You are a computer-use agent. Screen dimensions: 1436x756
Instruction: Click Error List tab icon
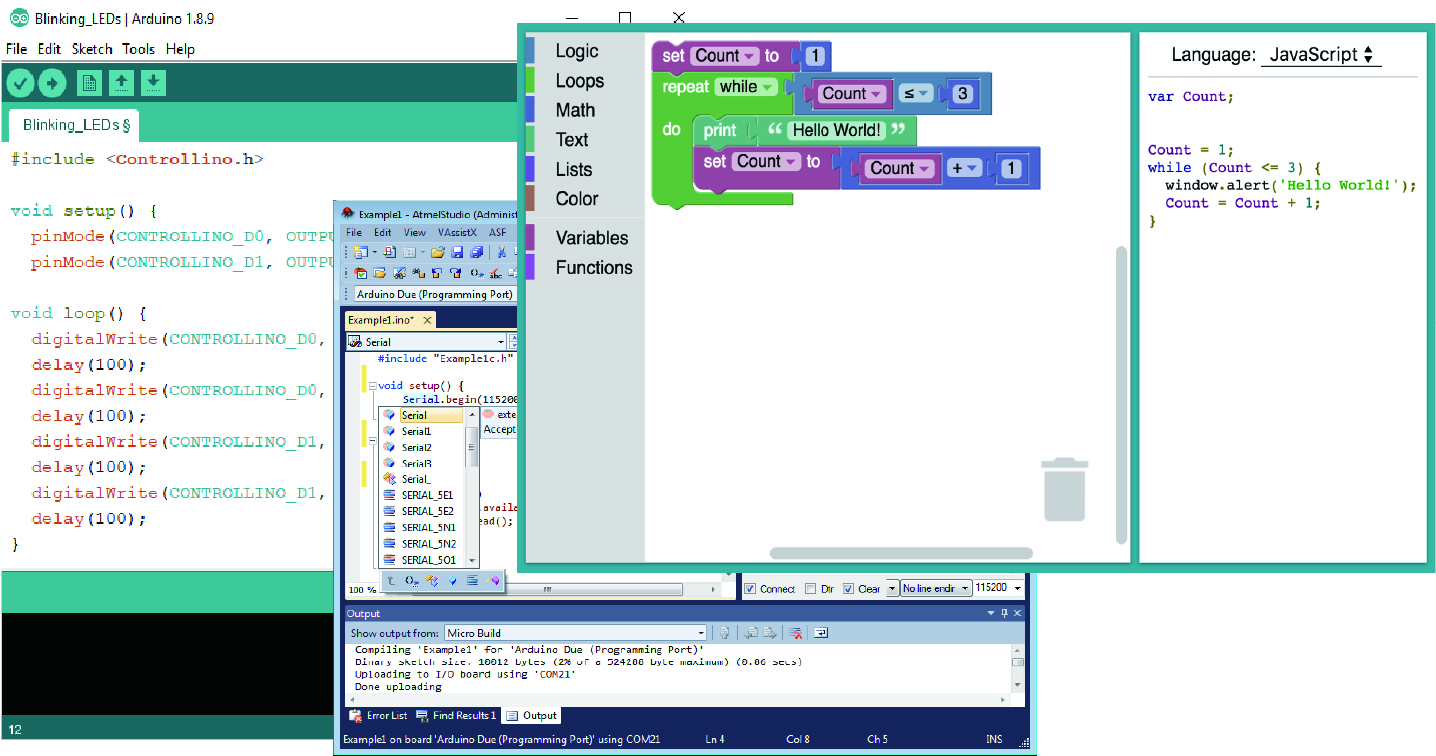[355, 716]
